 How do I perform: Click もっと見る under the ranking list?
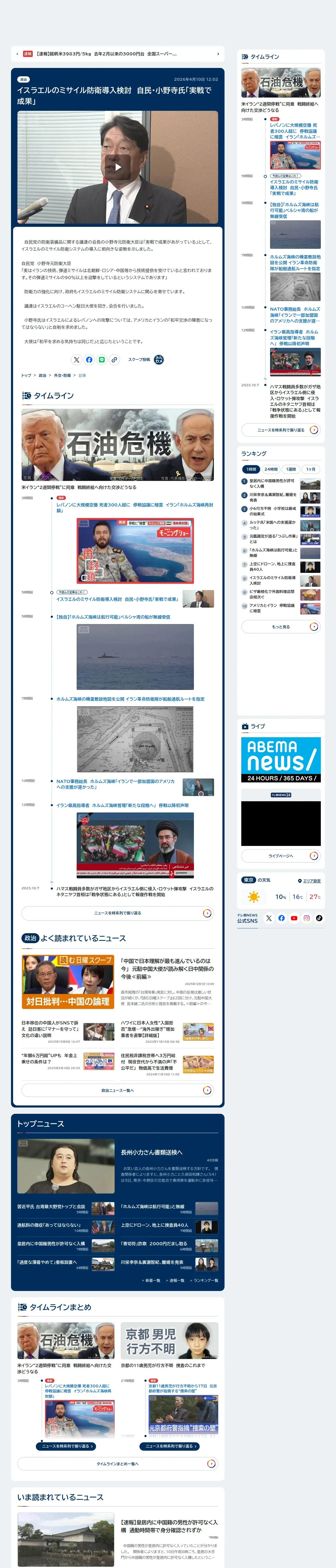[281, 626]
